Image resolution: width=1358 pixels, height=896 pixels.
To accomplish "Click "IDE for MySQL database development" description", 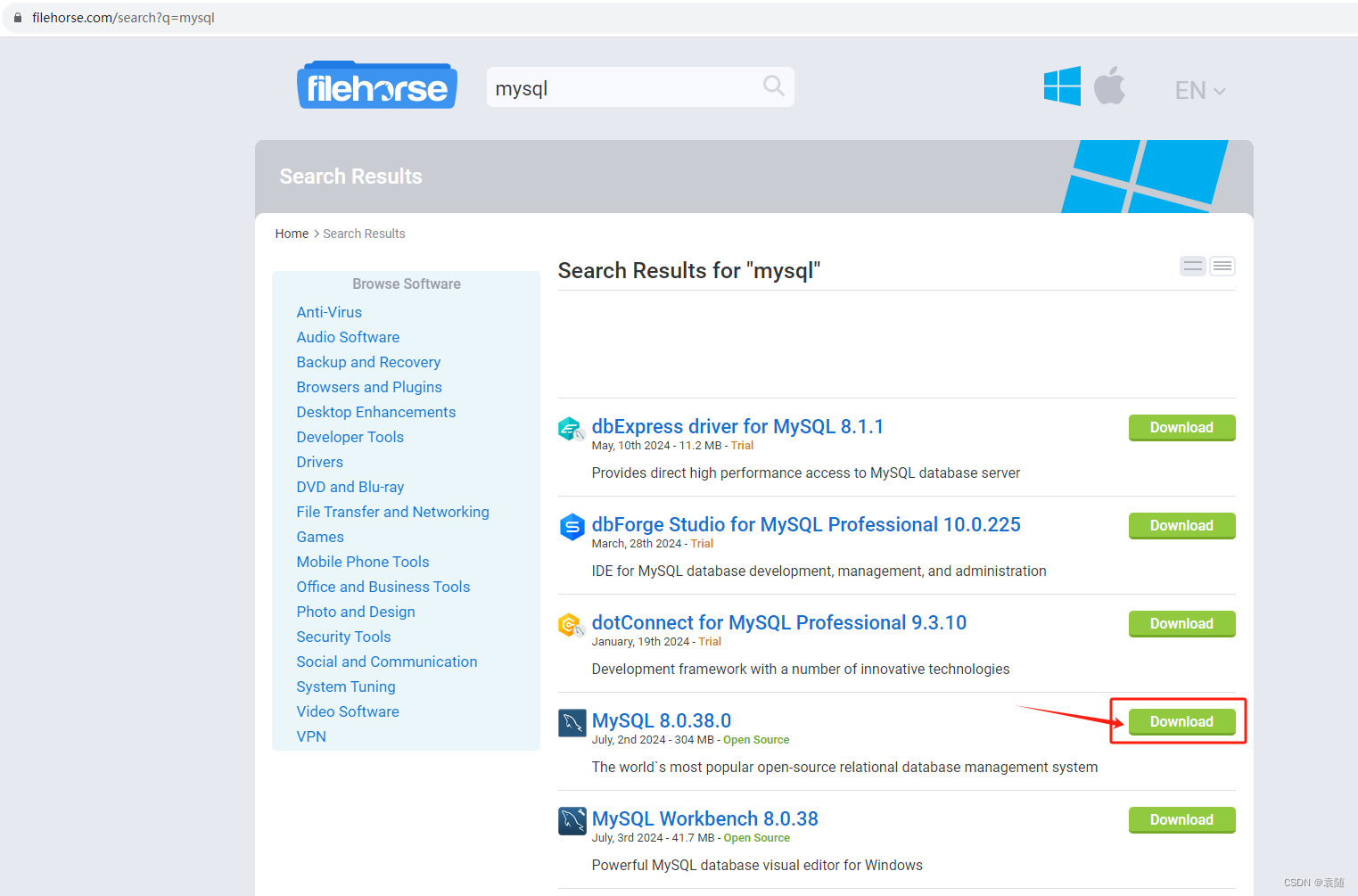I will [x=819, y=571].
